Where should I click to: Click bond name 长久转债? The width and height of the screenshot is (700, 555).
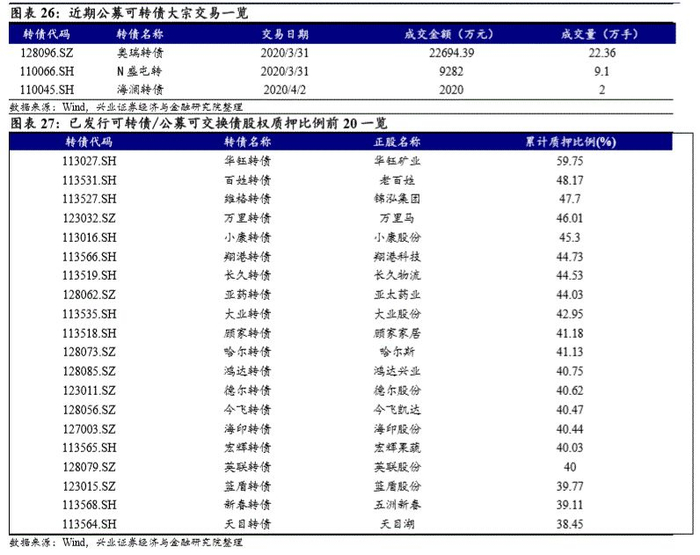point(247,275)
